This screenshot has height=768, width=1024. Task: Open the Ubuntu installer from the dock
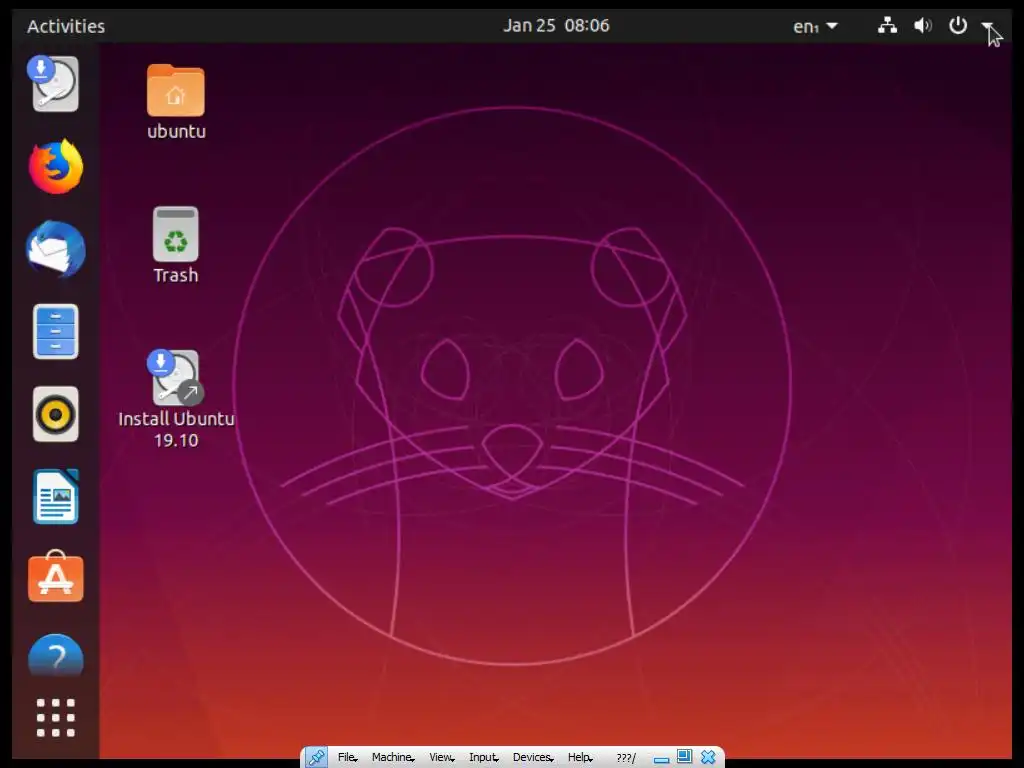[x=54, y=84]
